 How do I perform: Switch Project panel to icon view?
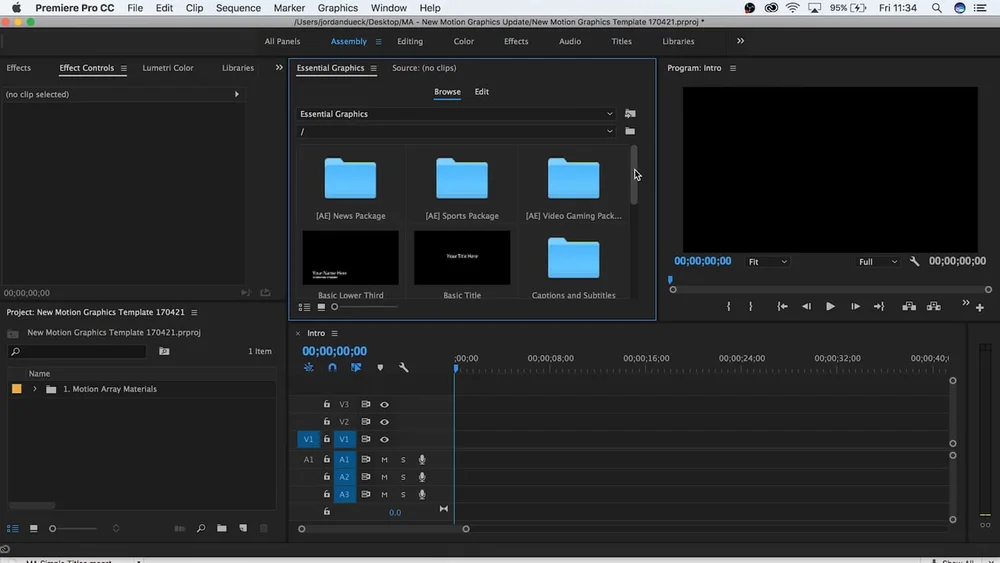pyautogui.click(x=33, y=528)
